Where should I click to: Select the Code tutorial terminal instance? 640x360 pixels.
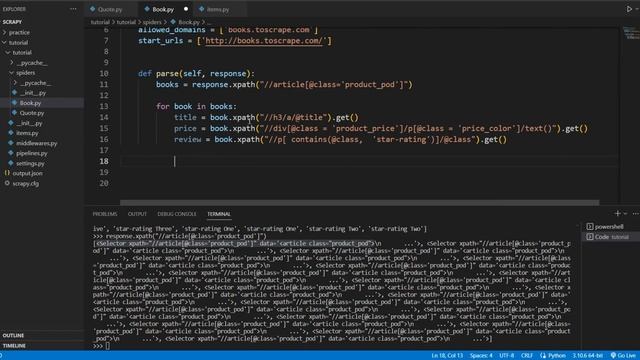click(x=611, y=237)
